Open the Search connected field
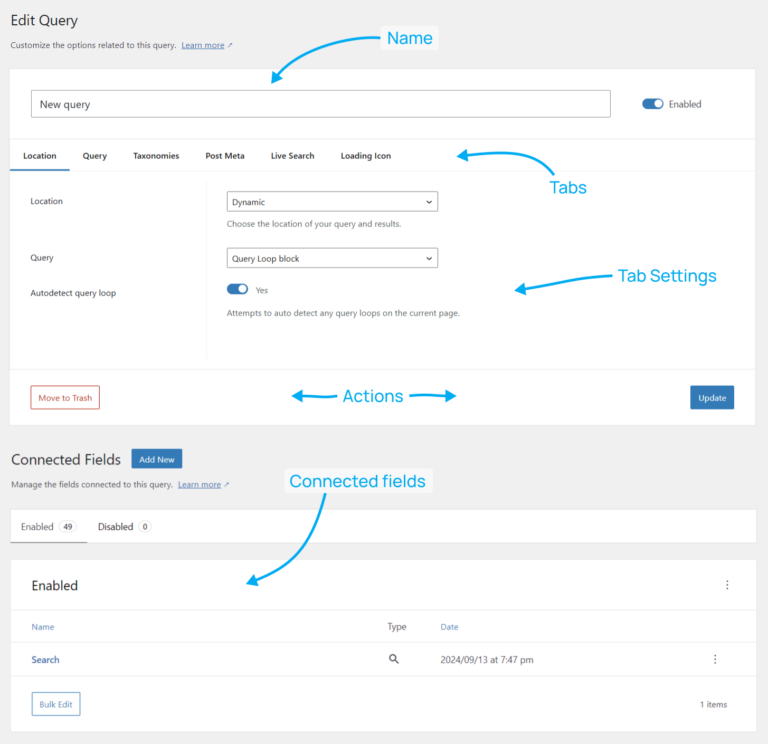The image size is (768, 744). tap(46, 660)
